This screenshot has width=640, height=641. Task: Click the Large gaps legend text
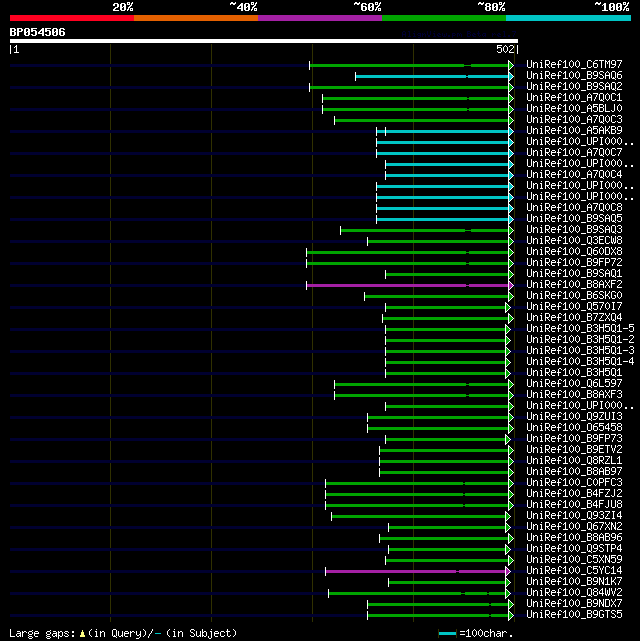[x=123, y=634]
